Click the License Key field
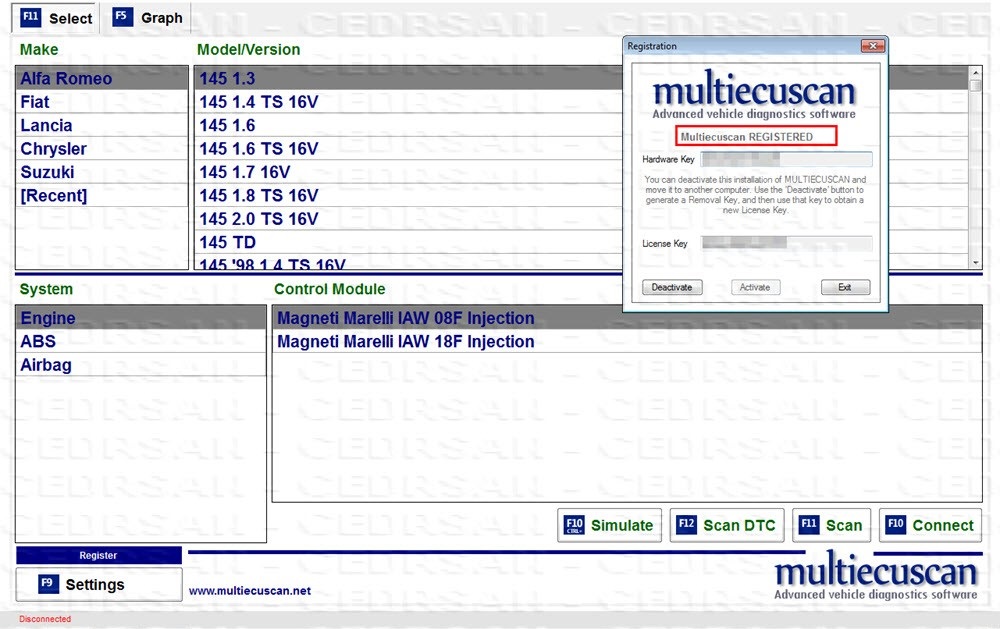This screenshot has width=1000, height=629. (786, 243)
